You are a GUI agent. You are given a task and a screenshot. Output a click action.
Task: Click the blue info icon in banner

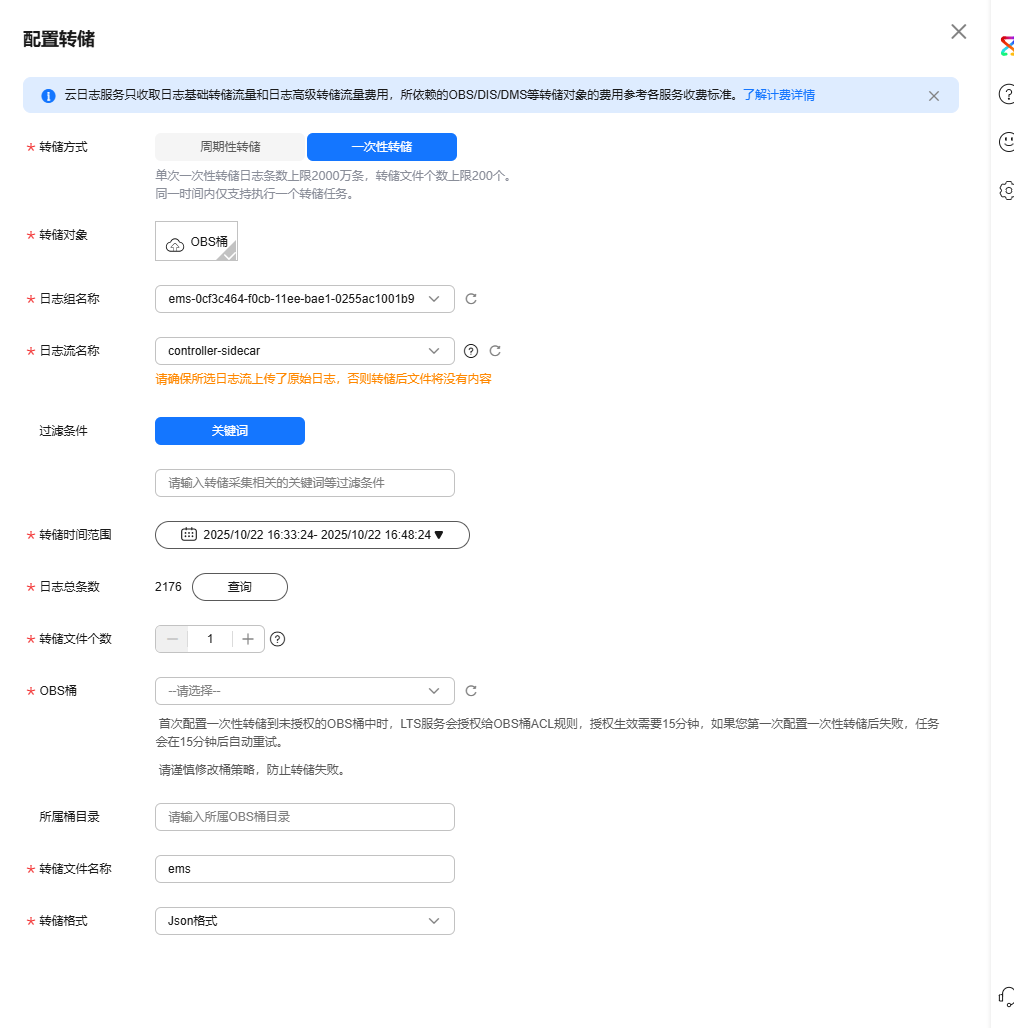point(49,96)
